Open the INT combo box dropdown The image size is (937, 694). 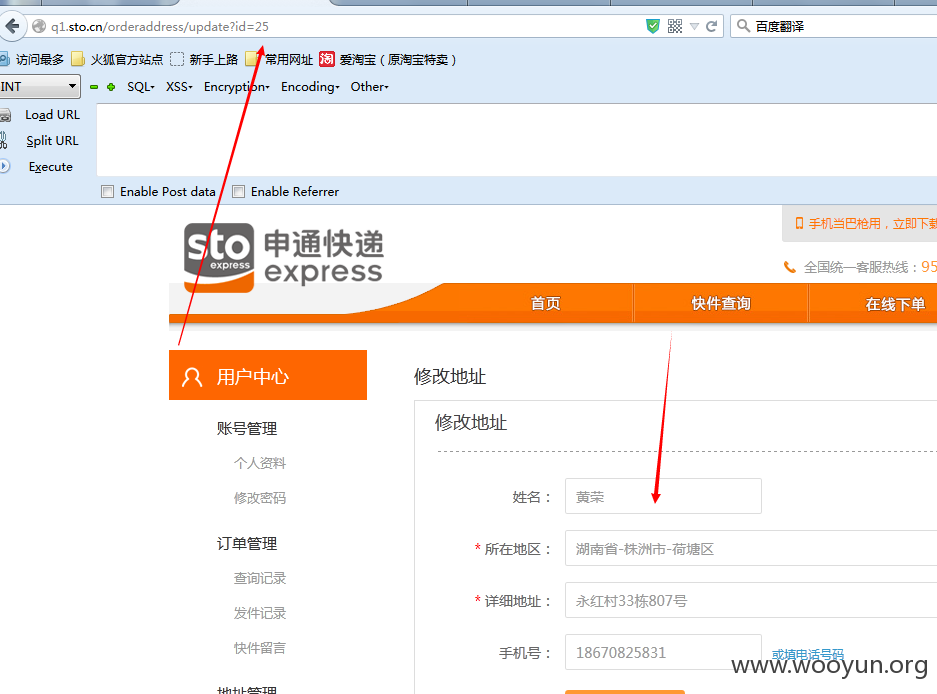point(70,87)
